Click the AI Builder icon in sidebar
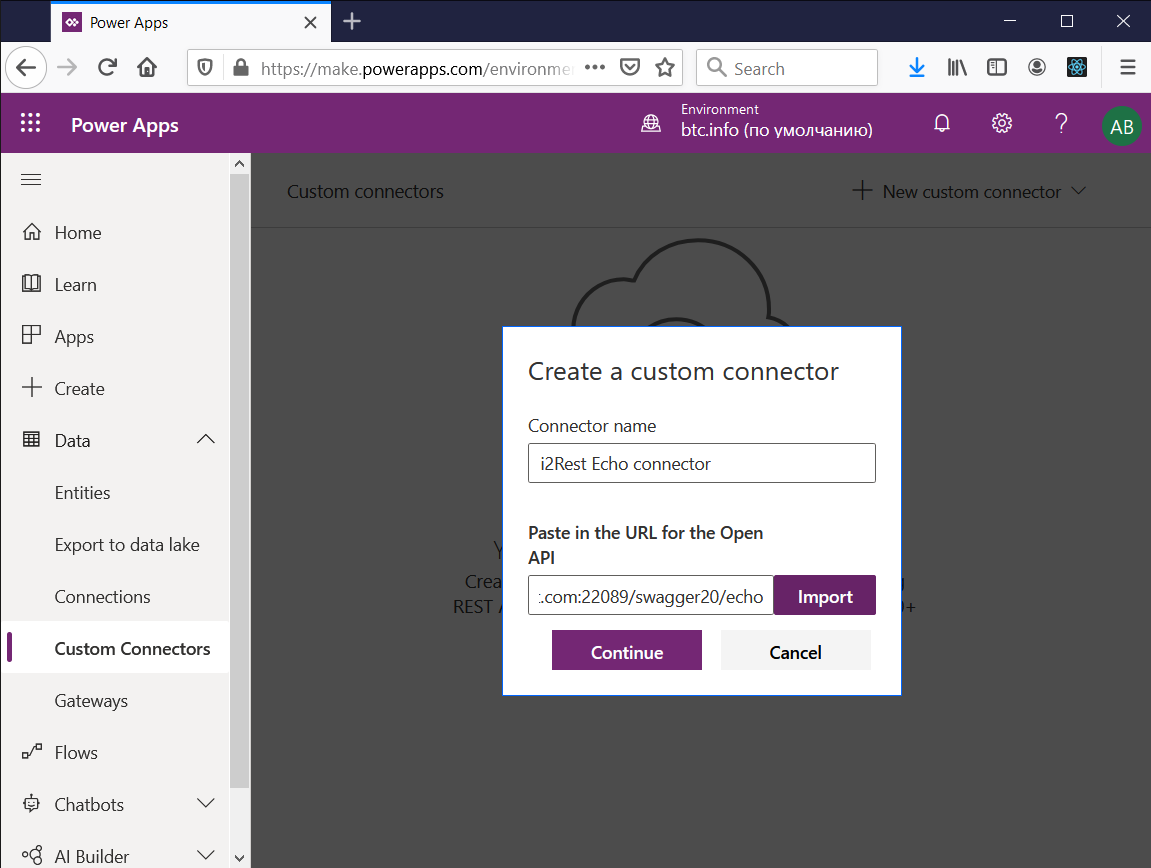 point(32,855)
